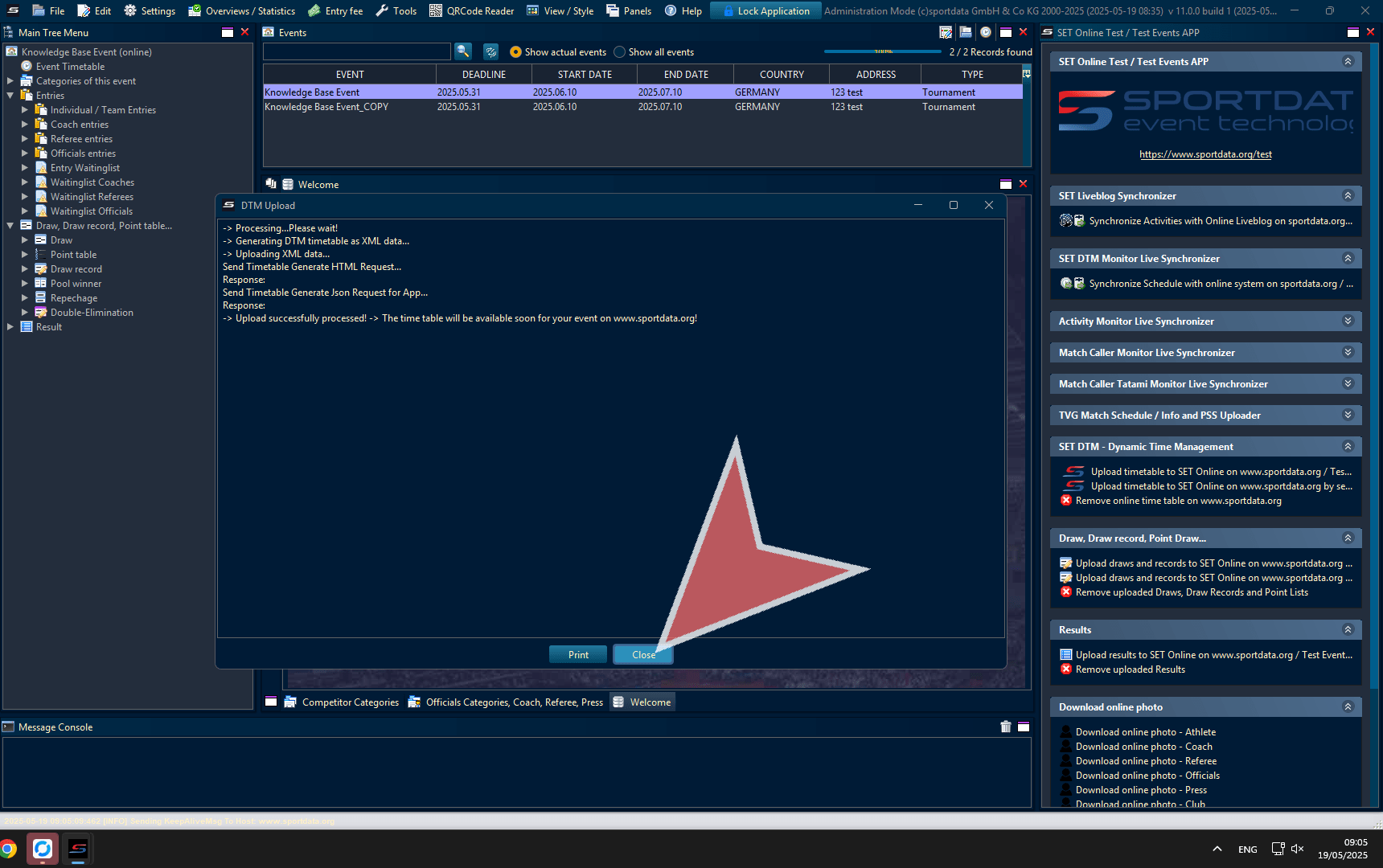The height and width of the screenshot is (868, 1383).
Task: Clear the Message Console with trash icon
Action: (x=1005, y=727)
